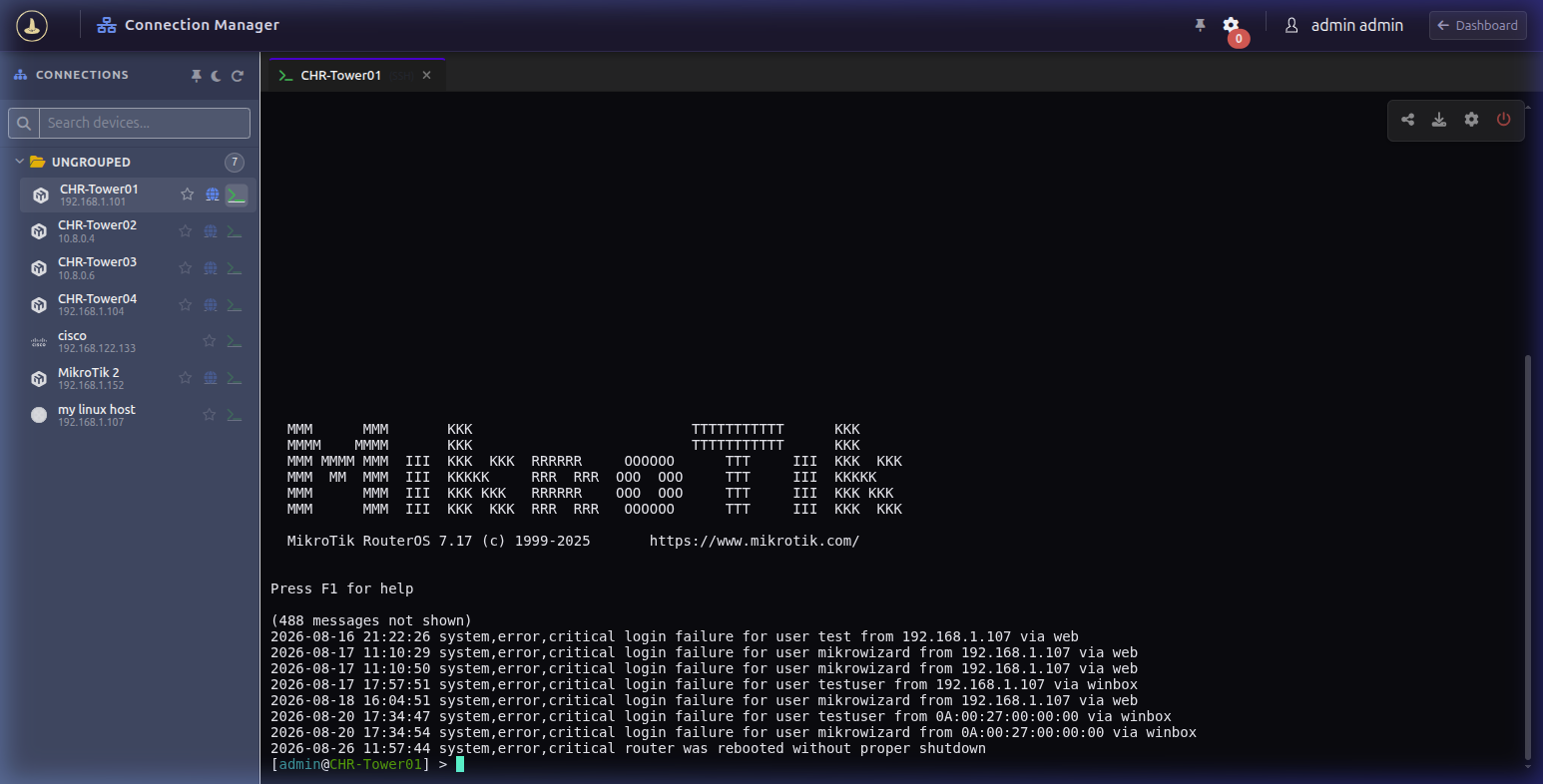Launch terminal for my linux host
This screenshot has height=784, width=1543.
tap(235, 415)
